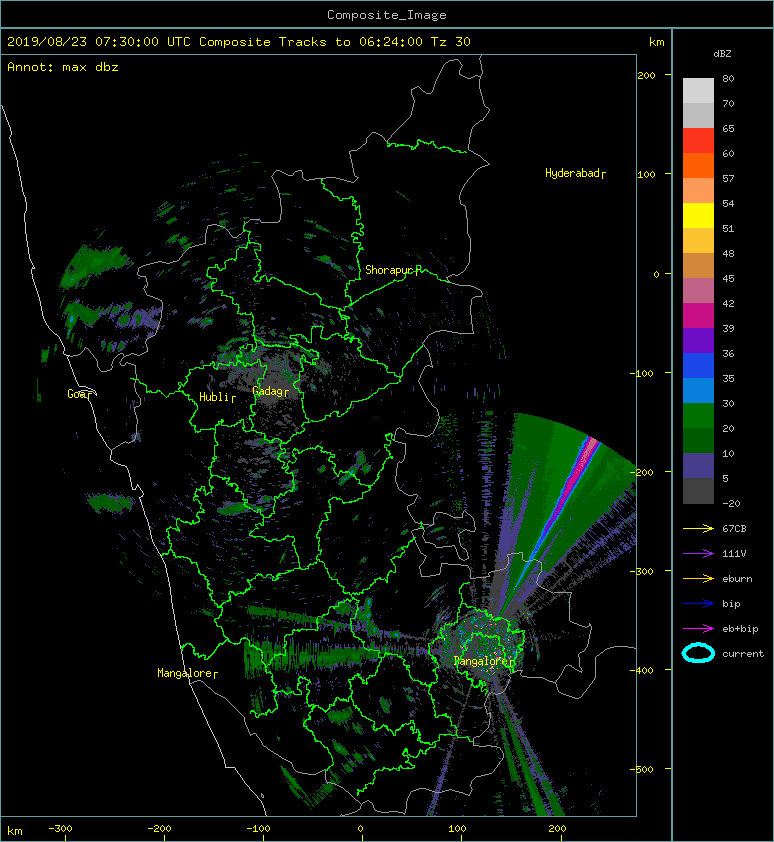Click the Shorapur city label

click(x=392, y=270)
